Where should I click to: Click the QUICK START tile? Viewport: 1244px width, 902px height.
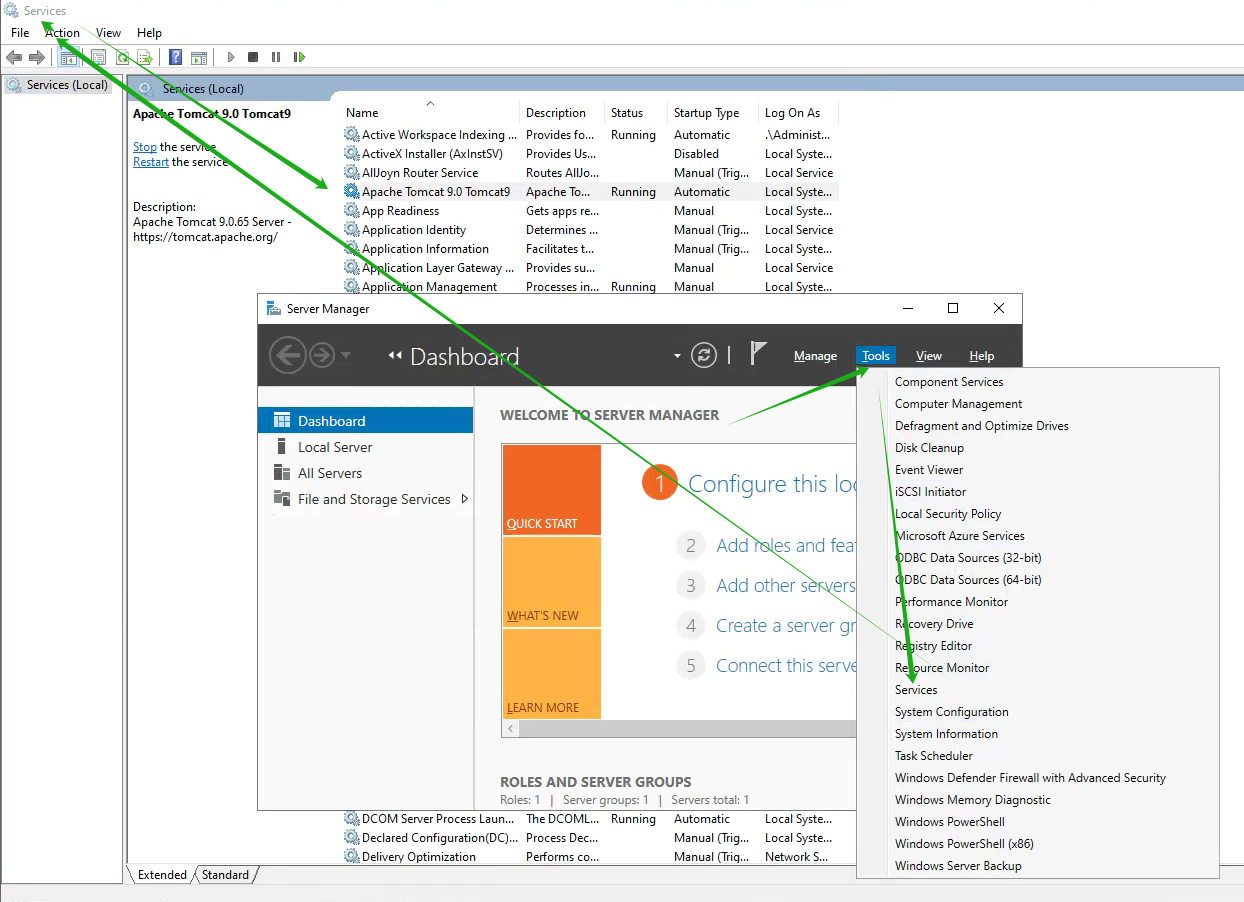pos(552,490)
